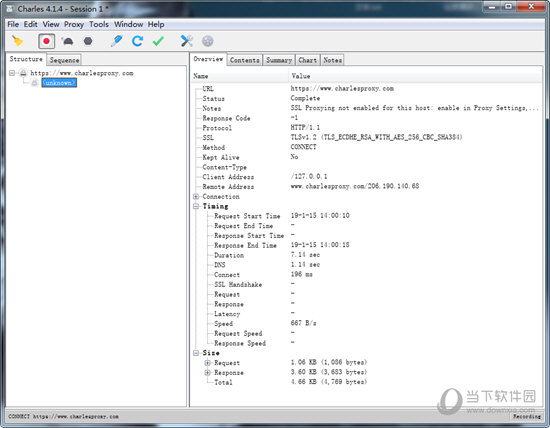Select the Status row showing Complete
This screenshot has height=428, width=550.
tap(367, 98)
